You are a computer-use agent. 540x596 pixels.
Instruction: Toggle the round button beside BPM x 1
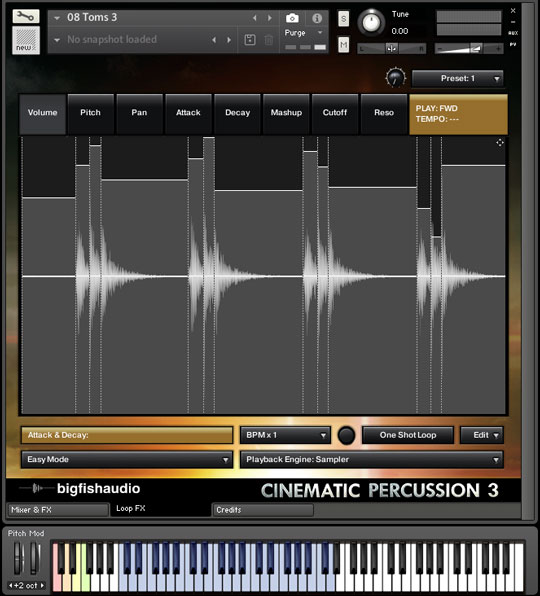(346, 436)
